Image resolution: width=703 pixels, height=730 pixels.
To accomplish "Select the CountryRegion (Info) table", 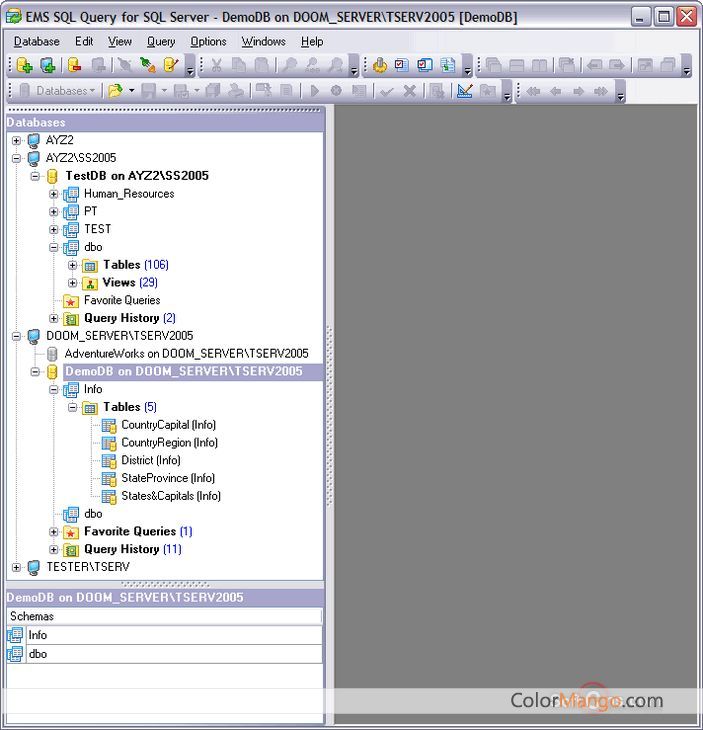I will [x=169, y=442].
